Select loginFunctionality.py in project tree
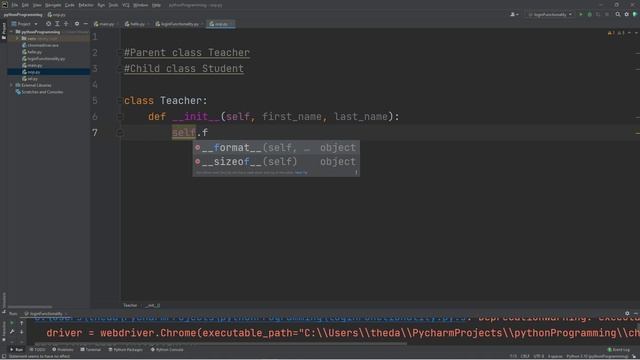The height and width of the screenshot is (360, 640). coord(44,59)
